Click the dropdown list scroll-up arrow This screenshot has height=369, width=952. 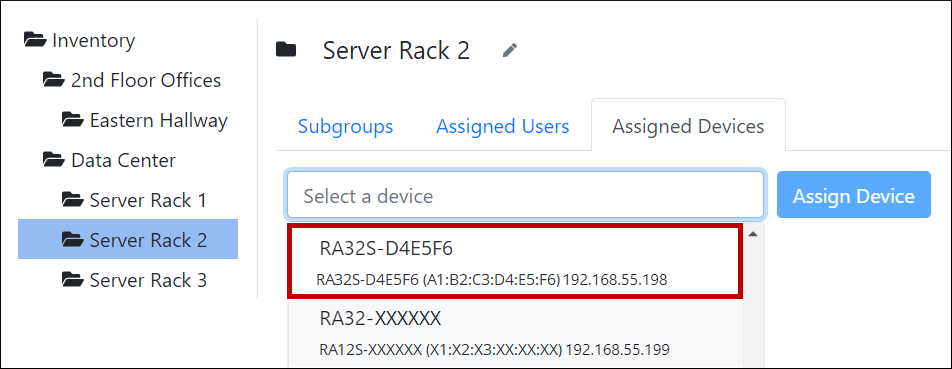pos(753,234)
